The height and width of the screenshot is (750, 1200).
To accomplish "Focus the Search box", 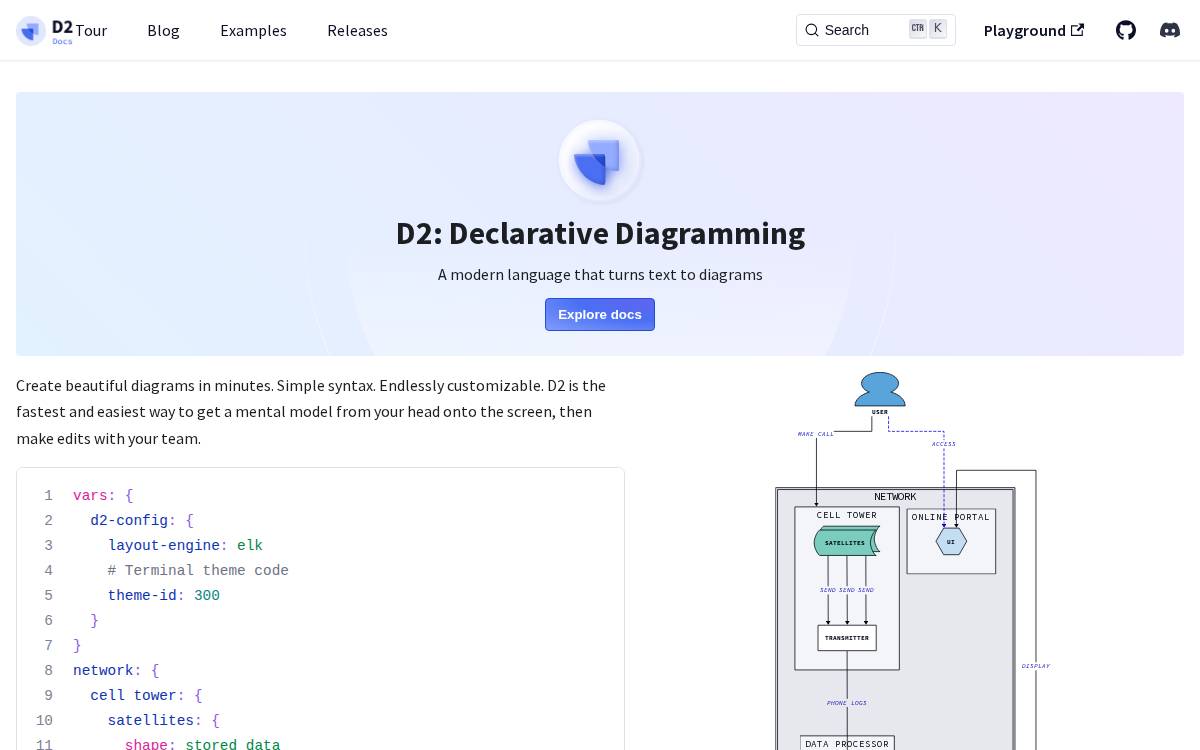I will point(875,30).
